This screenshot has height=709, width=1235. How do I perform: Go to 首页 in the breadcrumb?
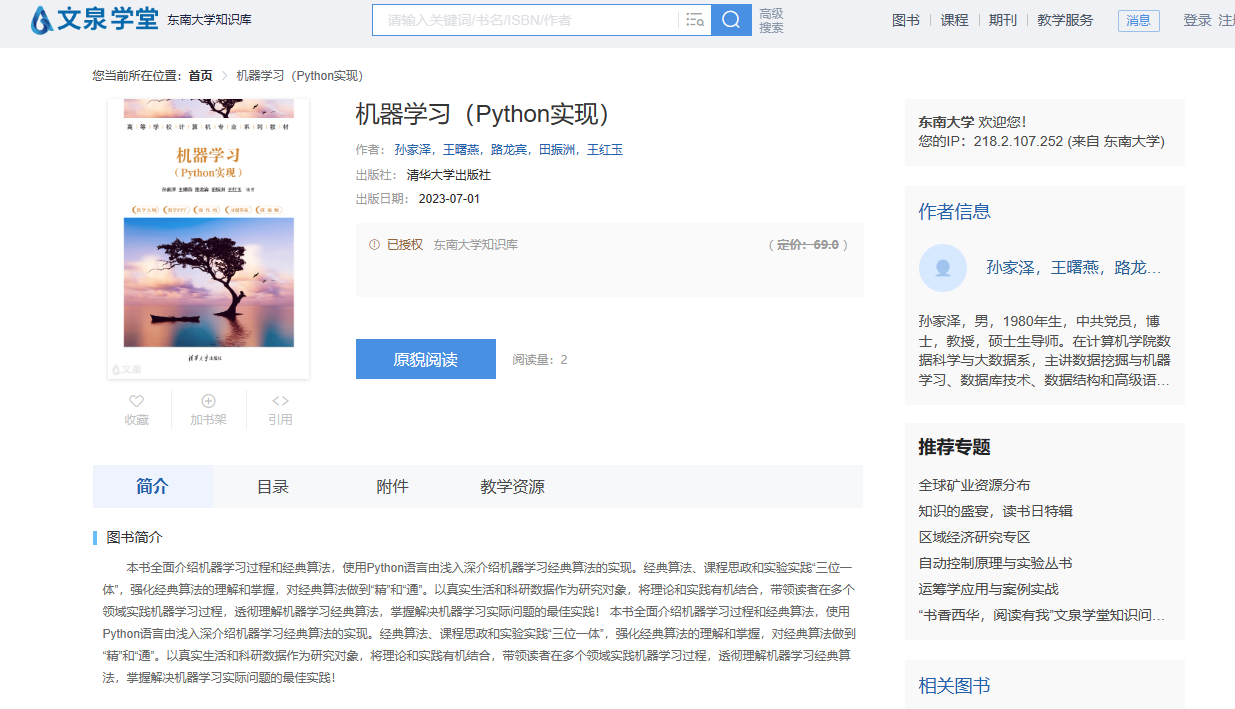[x=200, y=75]
